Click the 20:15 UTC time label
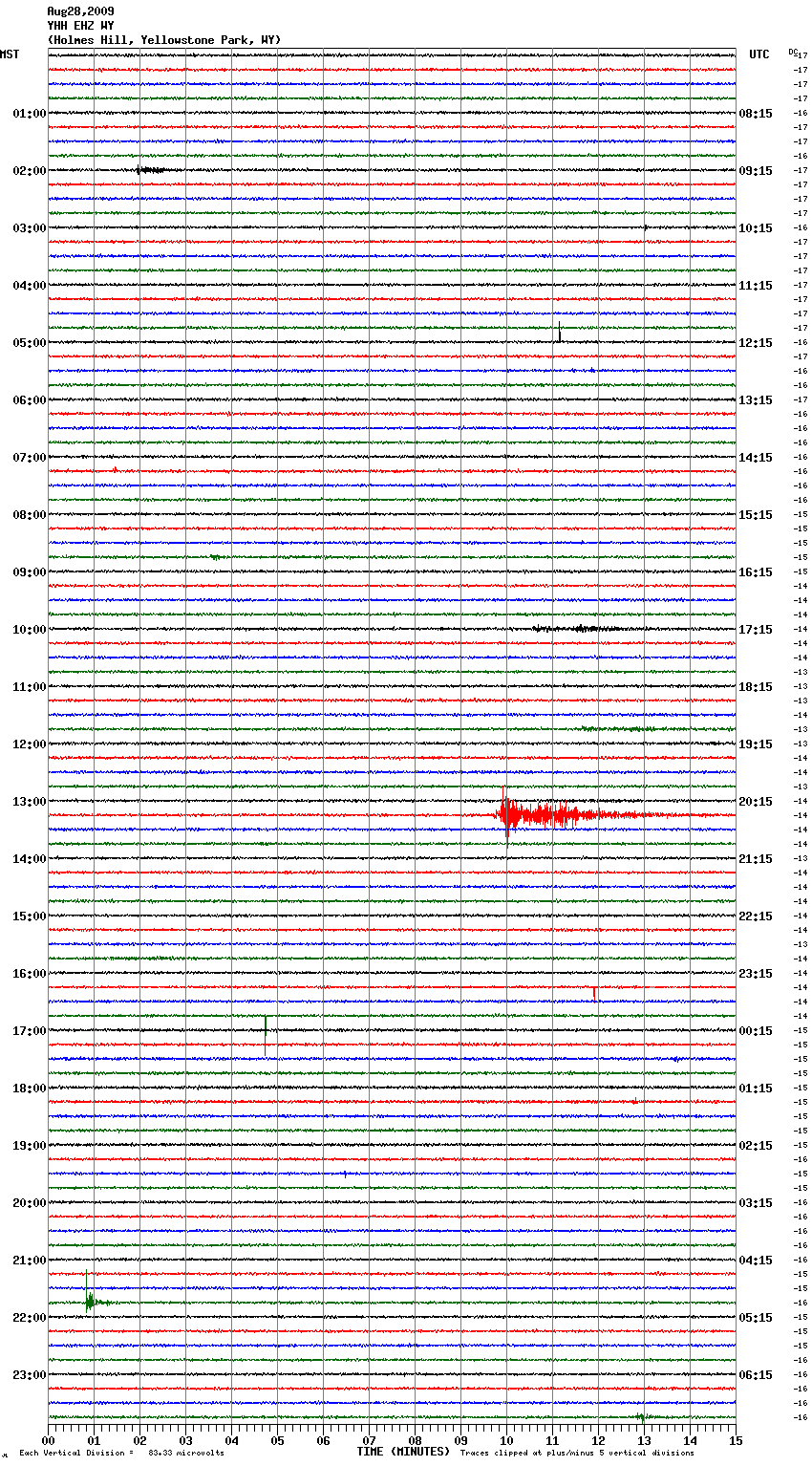The width and height of the screenshot is (812, 1466). (756, 802)
